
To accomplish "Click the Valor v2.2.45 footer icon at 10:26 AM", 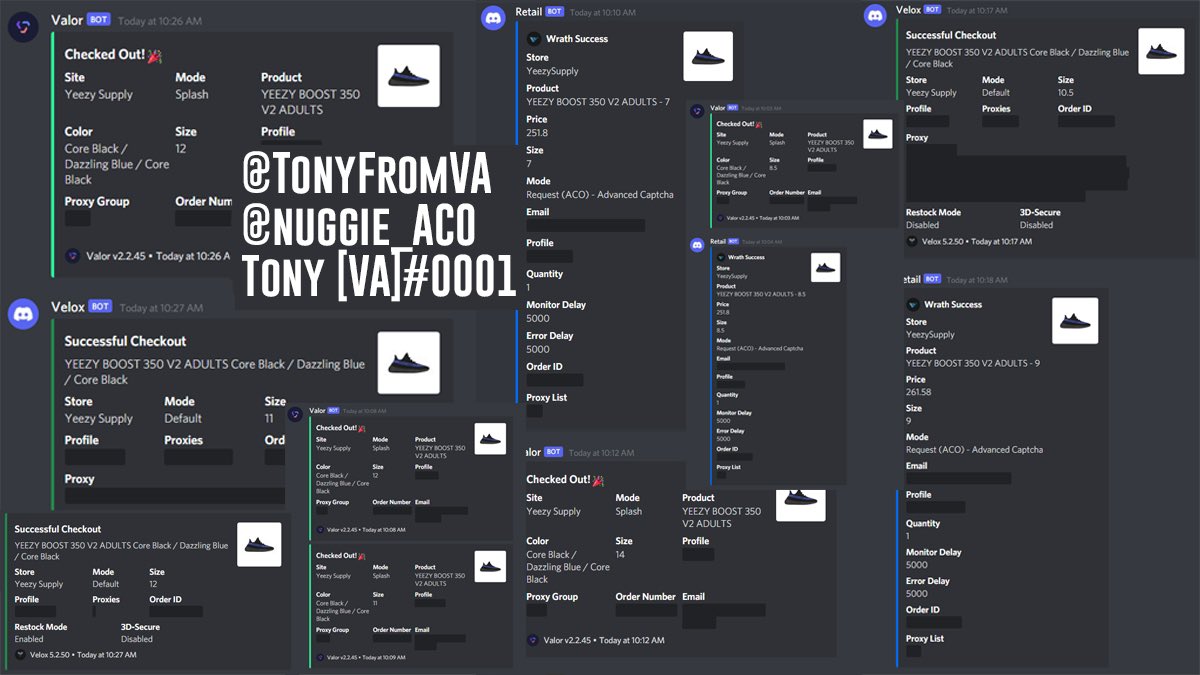I will point(72,256).
